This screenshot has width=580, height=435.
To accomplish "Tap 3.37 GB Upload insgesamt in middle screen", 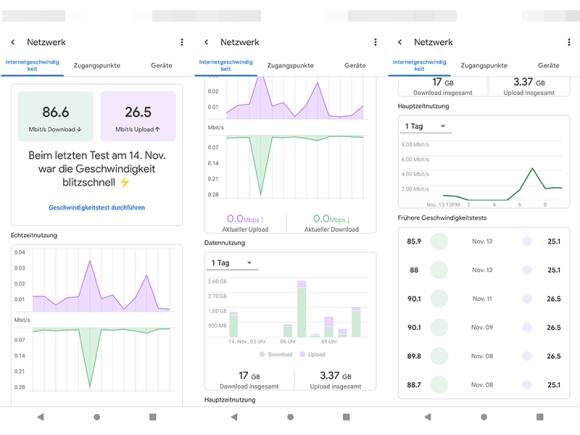I will click(335, 380).
